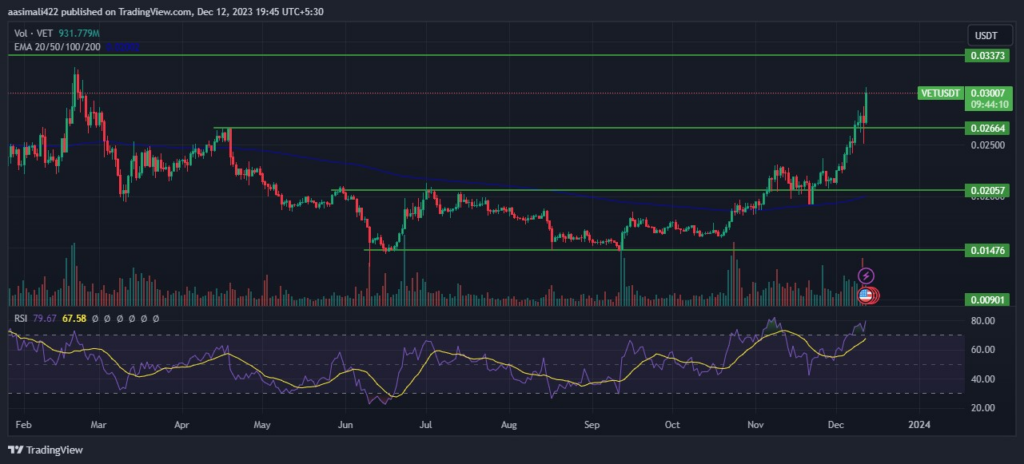This screenshot has height=464, width=1024.
Task: Click Nov on the time axis
Action: [756, 424]
